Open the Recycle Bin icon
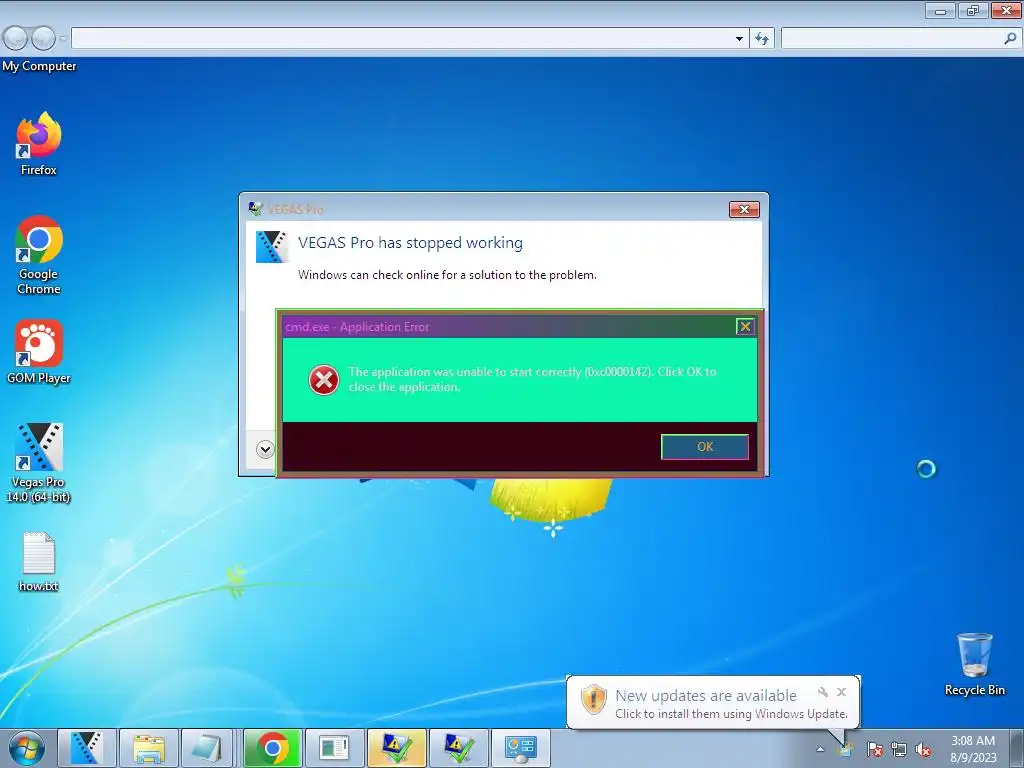Screen dimensions: 1024x768 coord(974,664)
